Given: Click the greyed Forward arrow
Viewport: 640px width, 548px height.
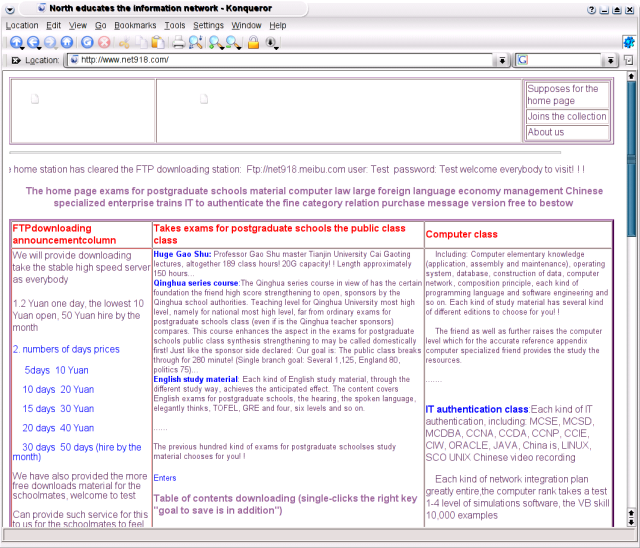Looking at the screenshot, I should coord(50,42).
